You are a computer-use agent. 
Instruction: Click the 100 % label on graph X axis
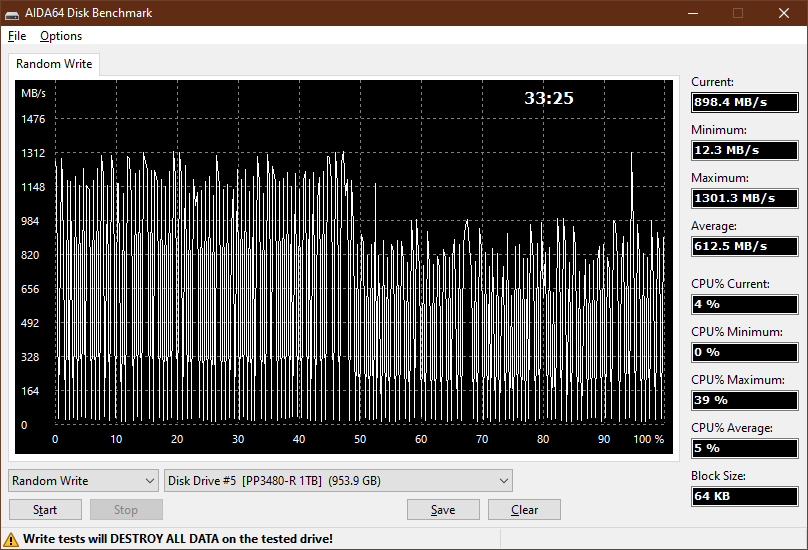[649, 439]
